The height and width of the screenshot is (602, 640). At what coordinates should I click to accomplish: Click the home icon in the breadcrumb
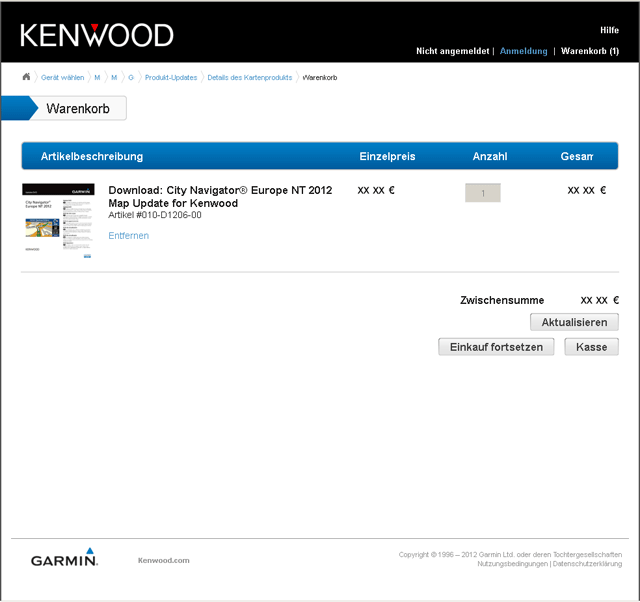tap(26, 77)
